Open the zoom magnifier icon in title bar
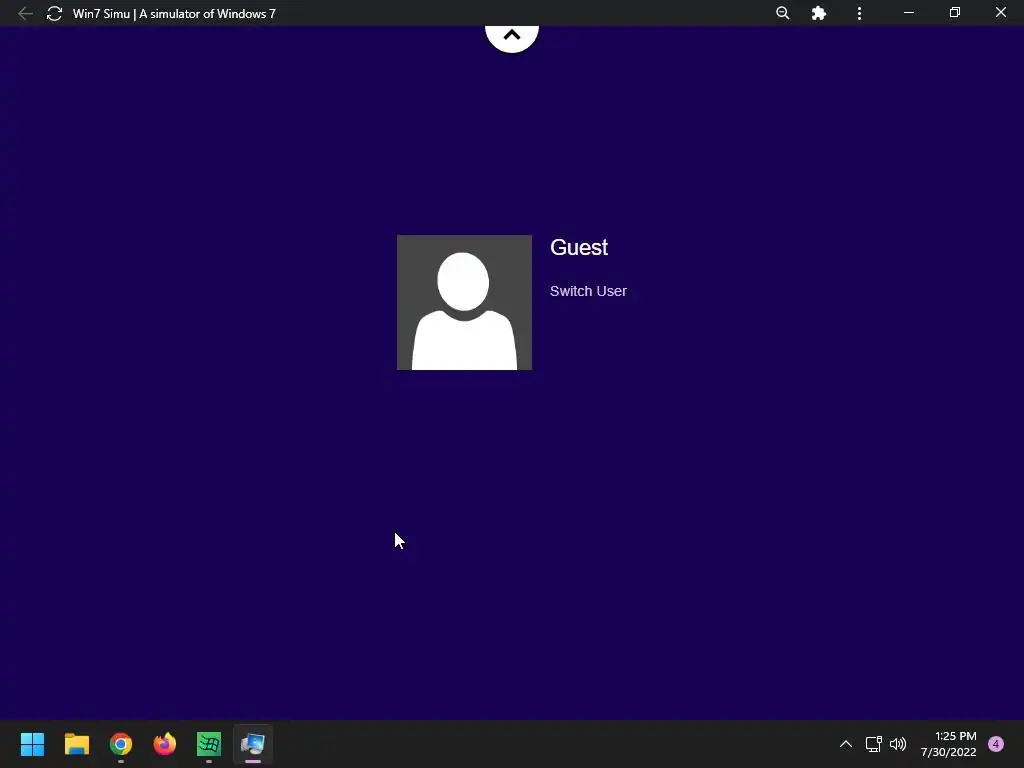The image size is (1024, 768). point(782,13)
